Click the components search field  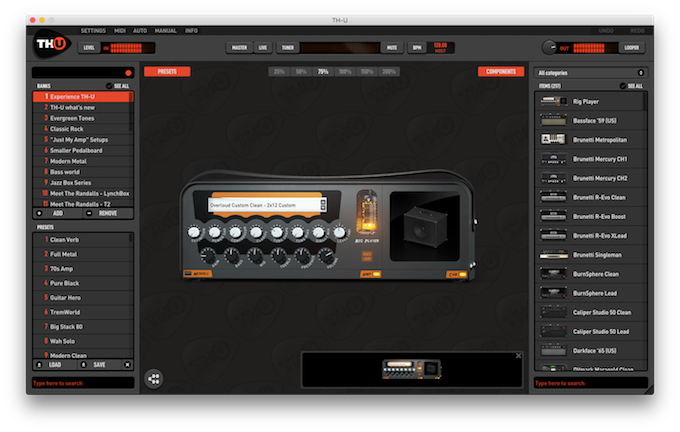coord(591,383)
